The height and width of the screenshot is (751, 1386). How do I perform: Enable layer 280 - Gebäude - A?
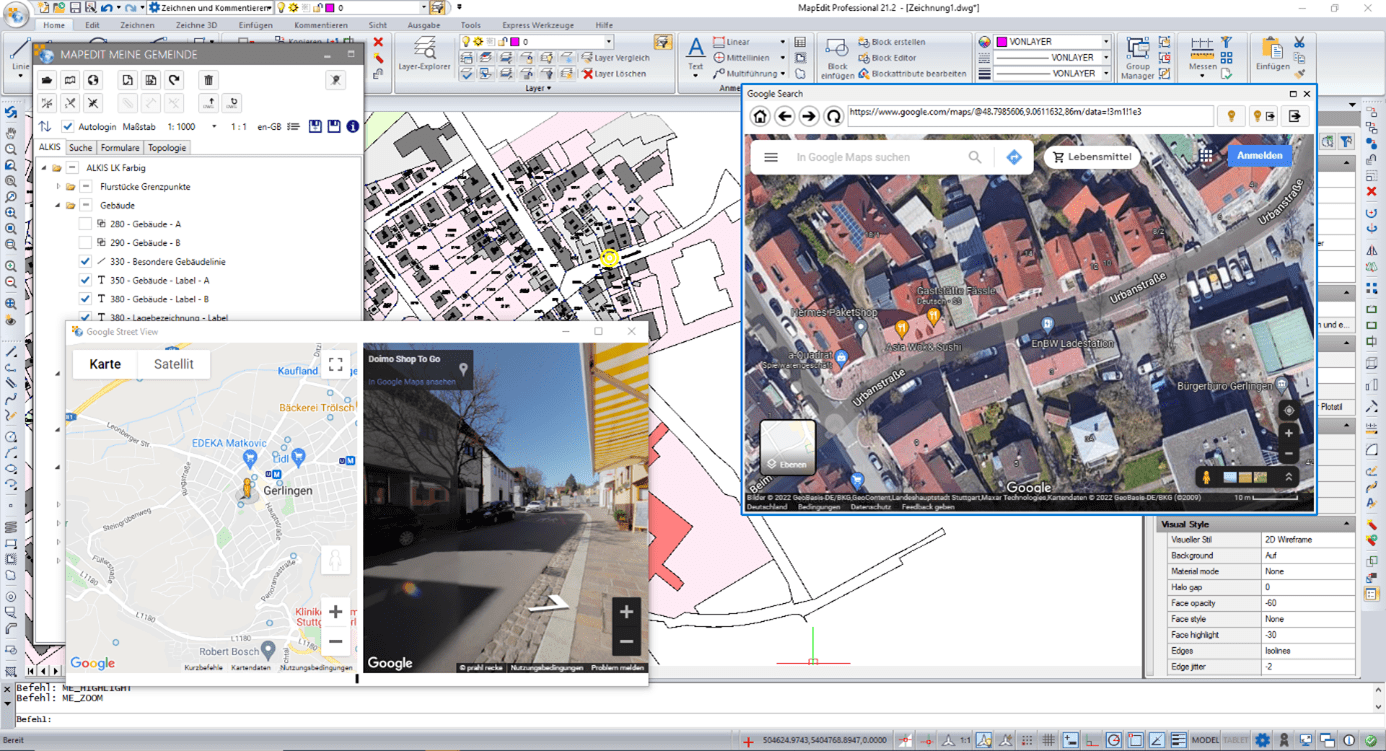click(85, 224)
